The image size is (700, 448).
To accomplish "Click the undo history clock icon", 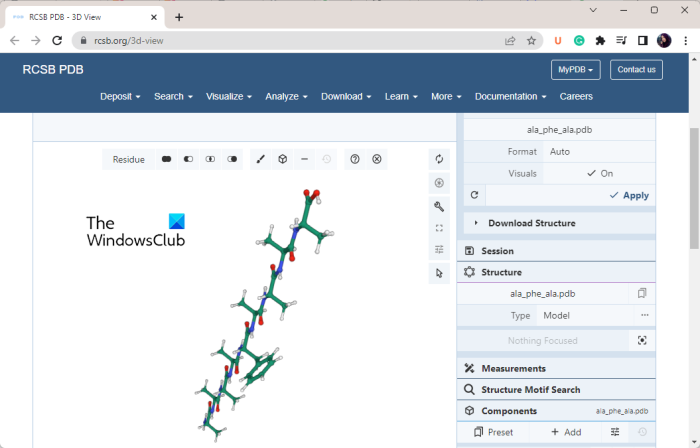I will [x=326, y=159].
